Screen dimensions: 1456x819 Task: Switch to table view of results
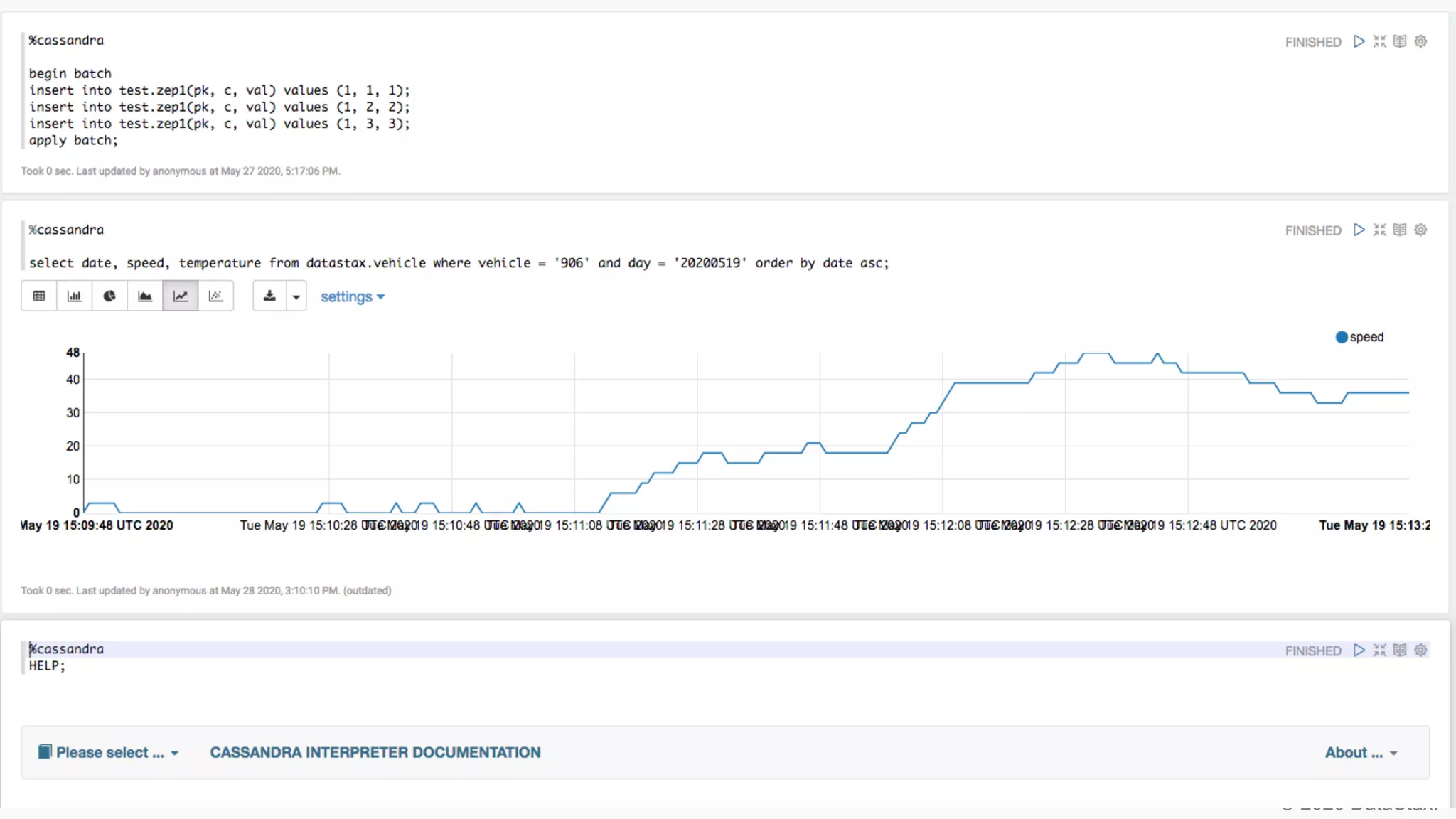pyautogui.click(x=39, y=296)
